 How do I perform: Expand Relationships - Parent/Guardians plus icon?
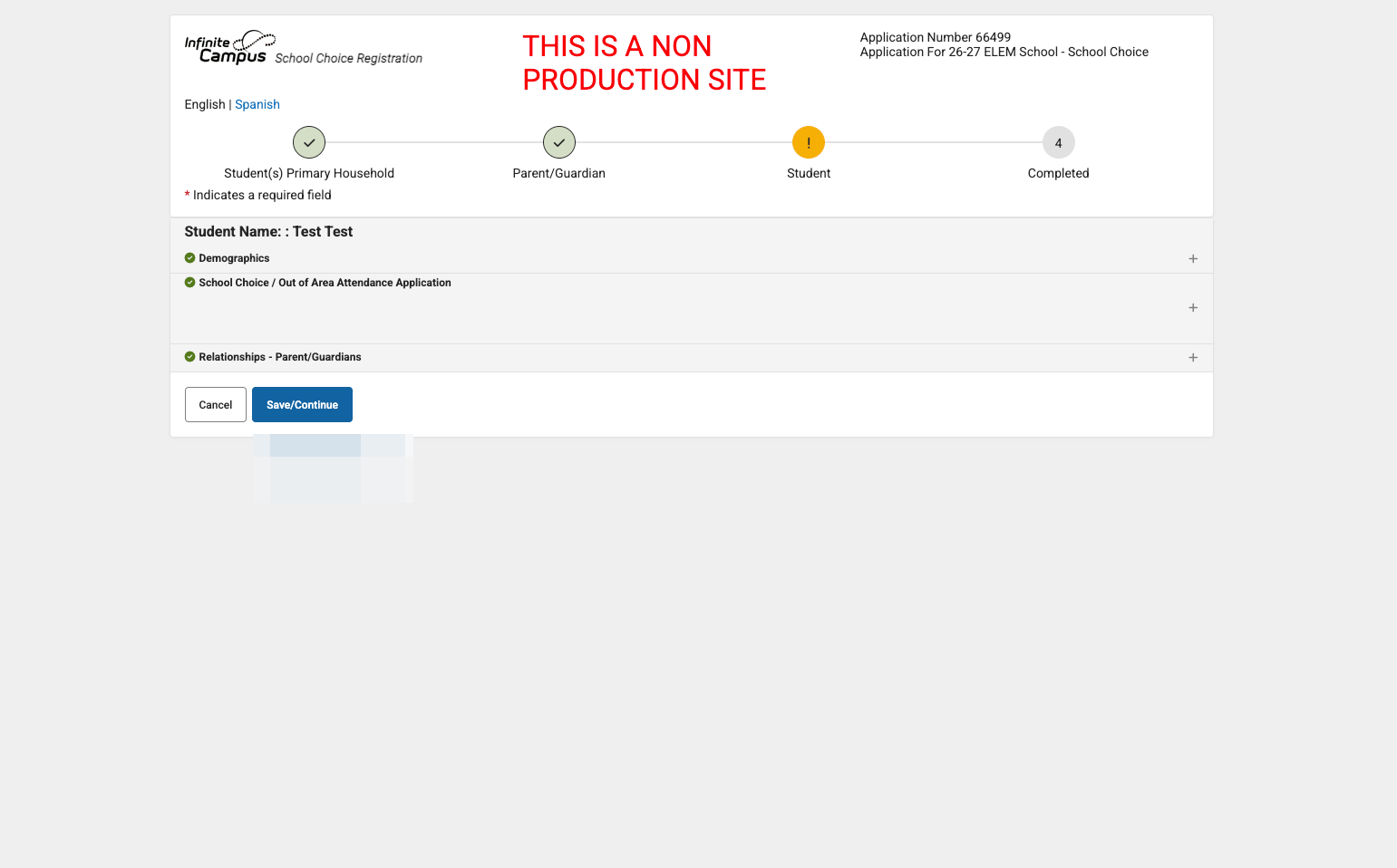click(1193, 358)
